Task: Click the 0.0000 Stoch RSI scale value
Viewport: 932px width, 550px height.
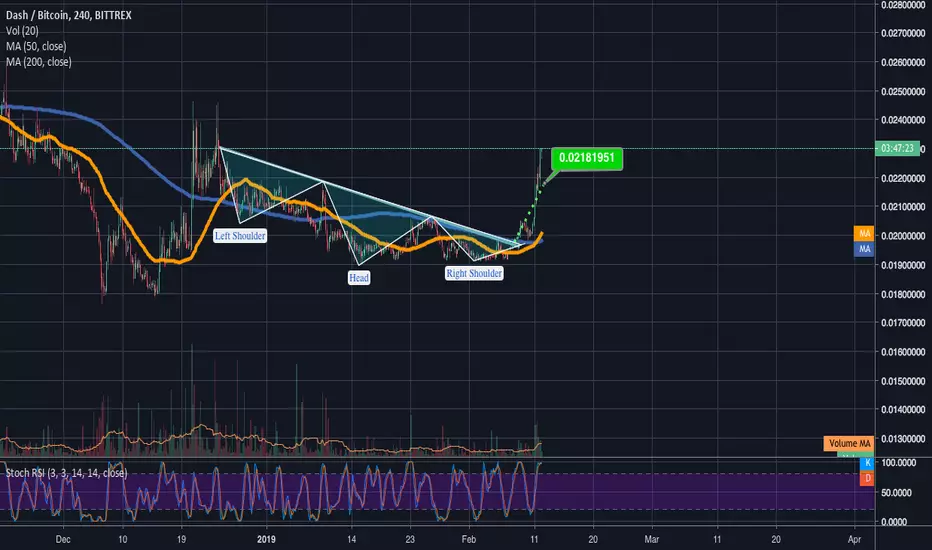Action: tap(894, 522)
